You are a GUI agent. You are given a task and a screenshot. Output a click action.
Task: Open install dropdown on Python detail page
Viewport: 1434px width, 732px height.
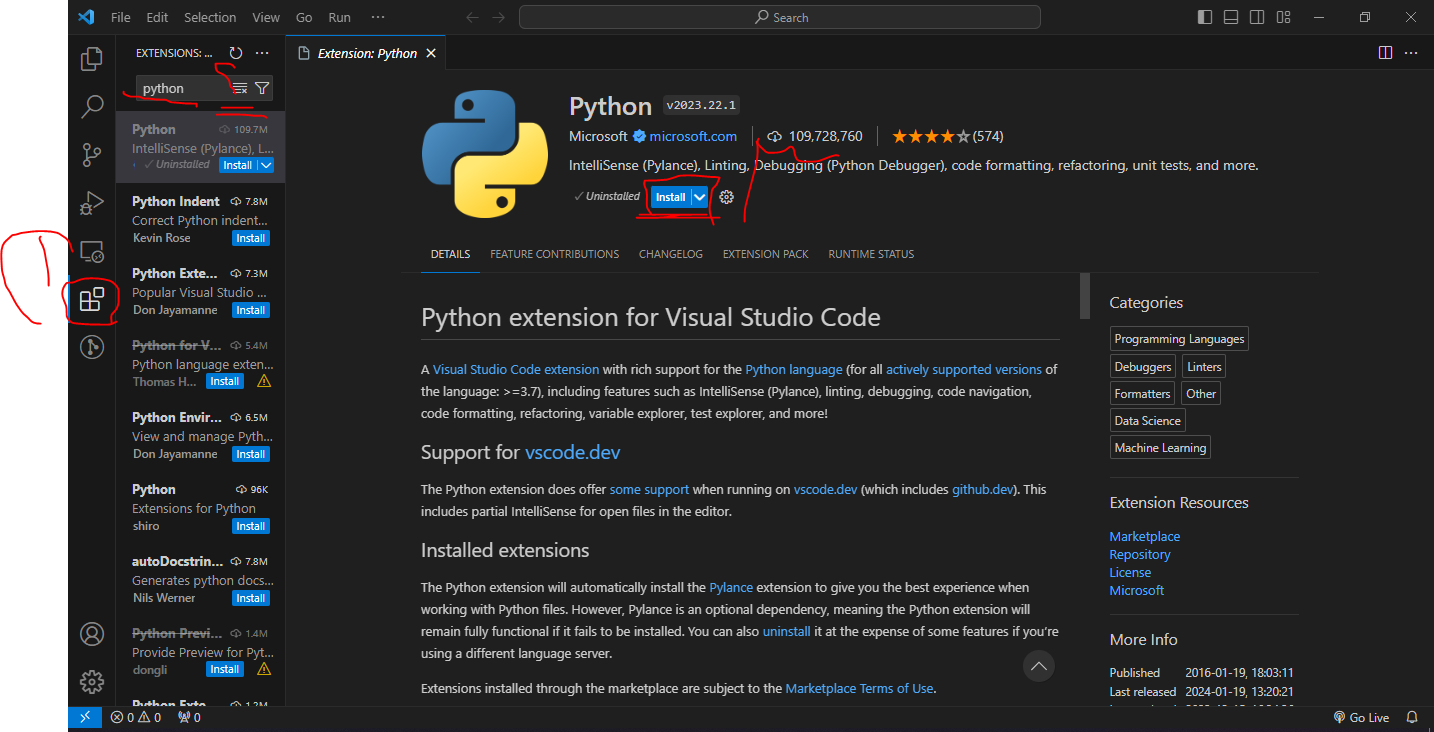[x=700, y=197]
